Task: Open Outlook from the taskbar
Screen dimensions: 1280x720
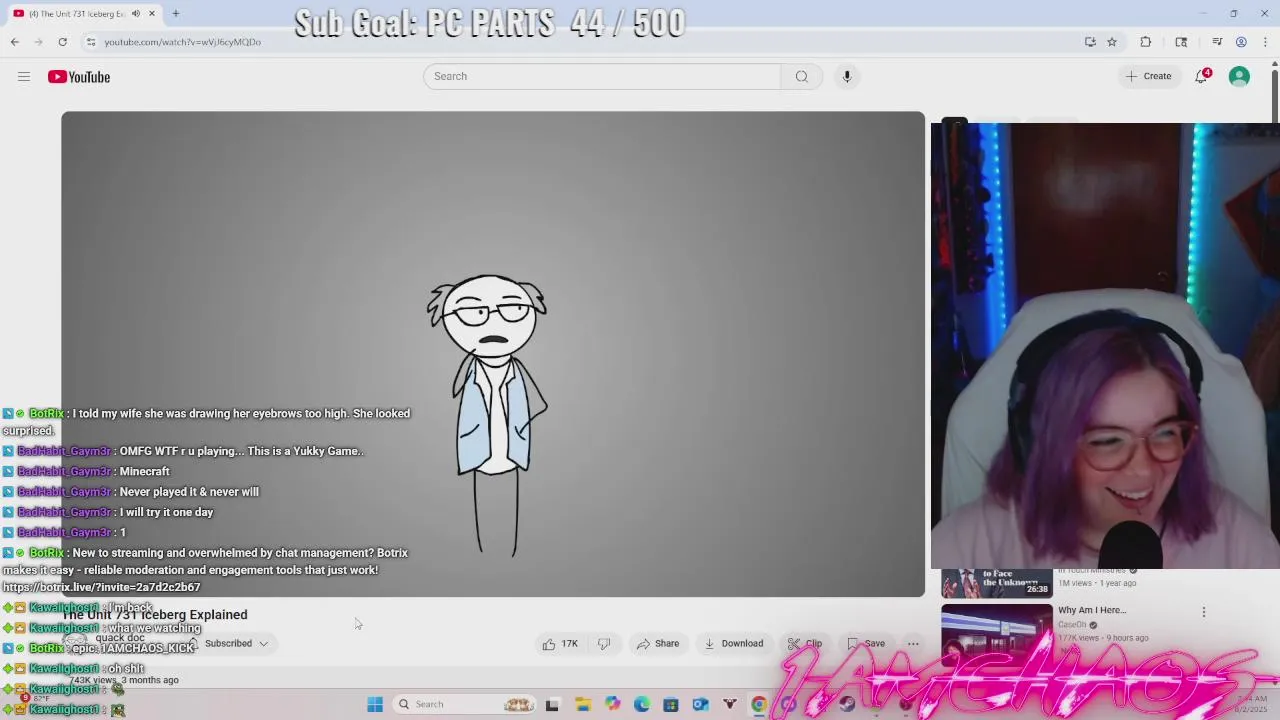Action: (x=701, y=704)
